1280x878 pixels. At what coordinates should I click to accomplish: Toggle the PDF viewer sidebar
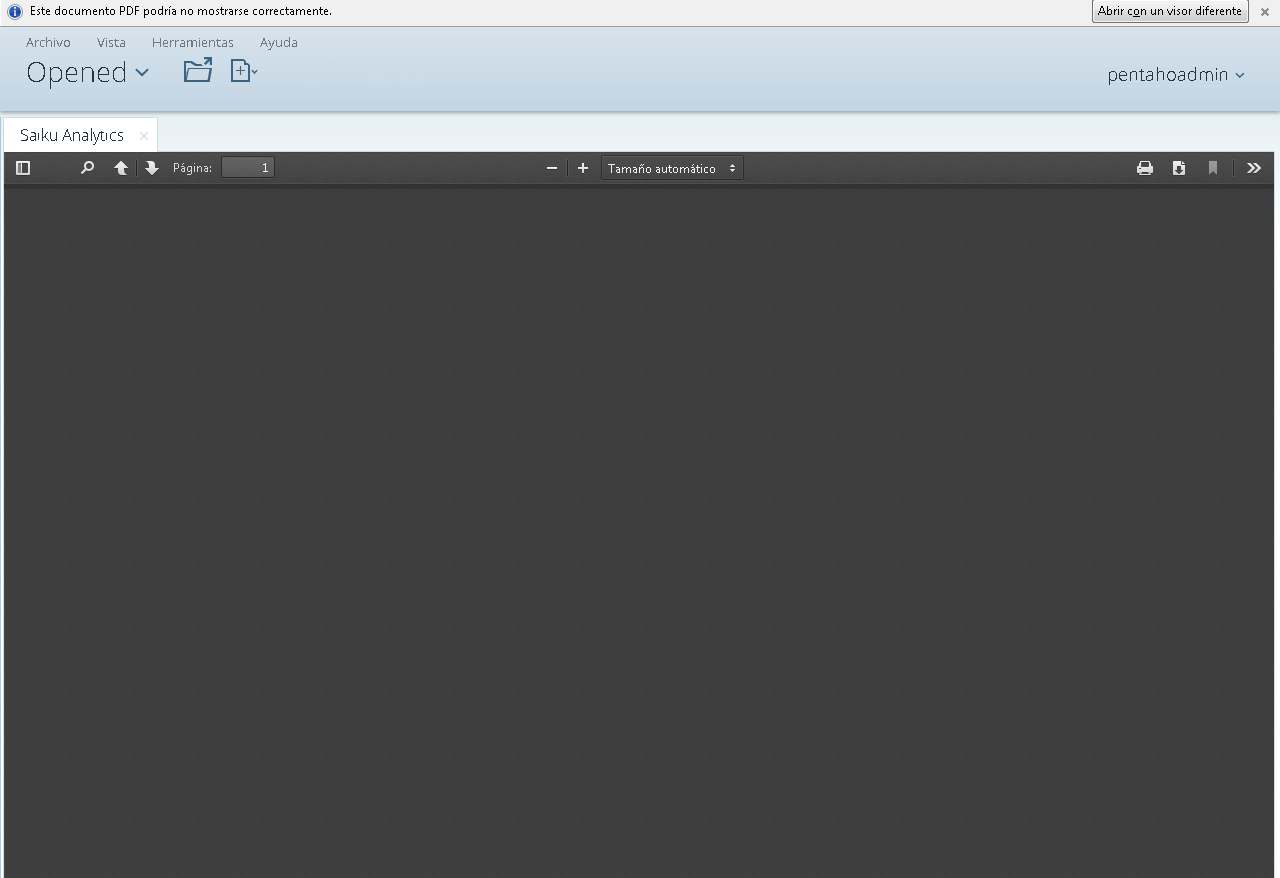(x=23, y=168)
